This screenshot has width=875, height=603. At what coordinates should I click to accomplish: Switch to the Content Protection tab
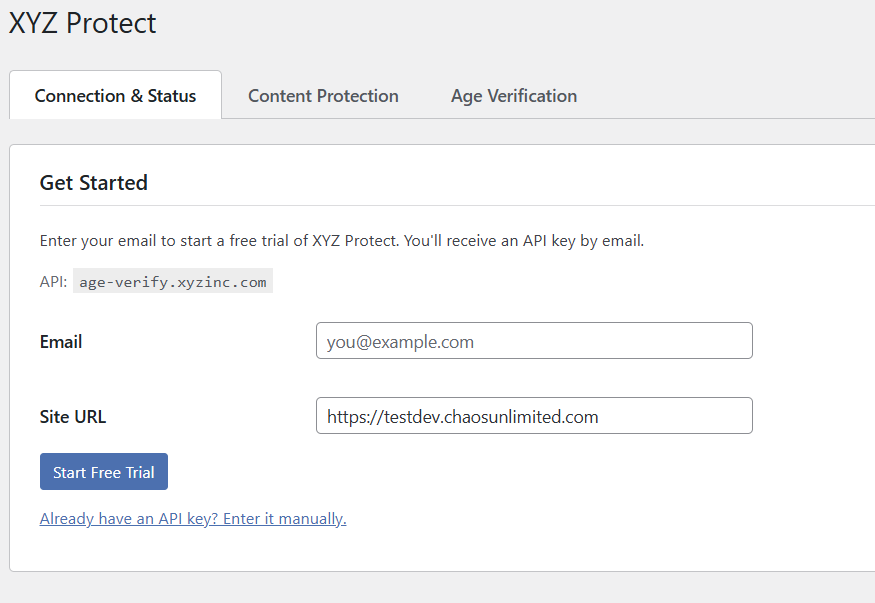tap(323, 95)
